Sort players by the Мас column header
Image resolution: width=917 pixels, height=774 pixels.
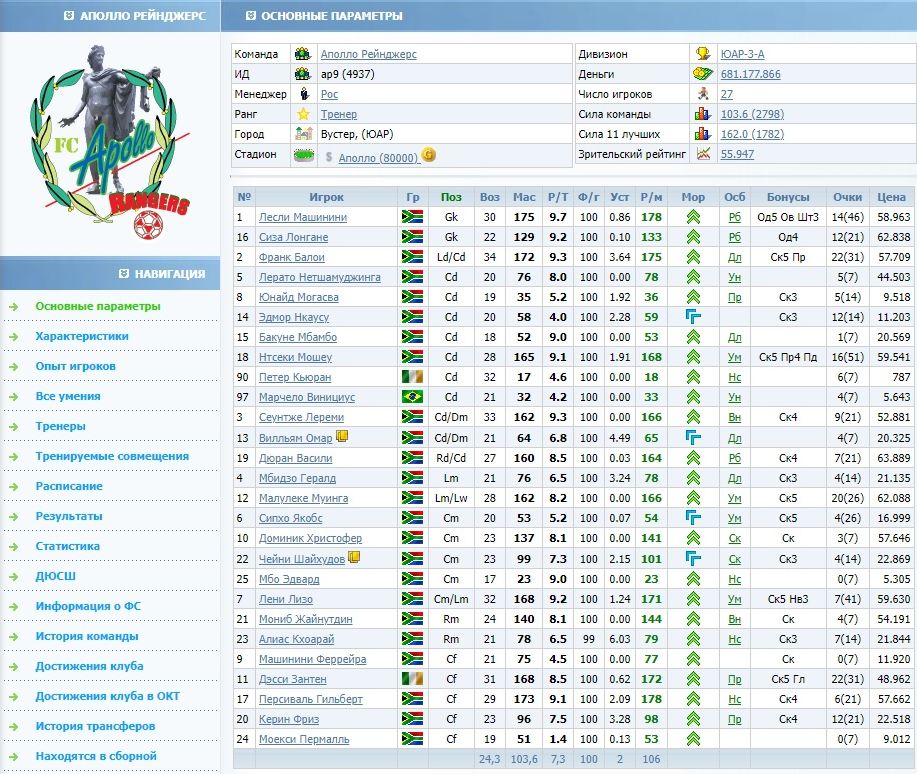coord(523,197)
